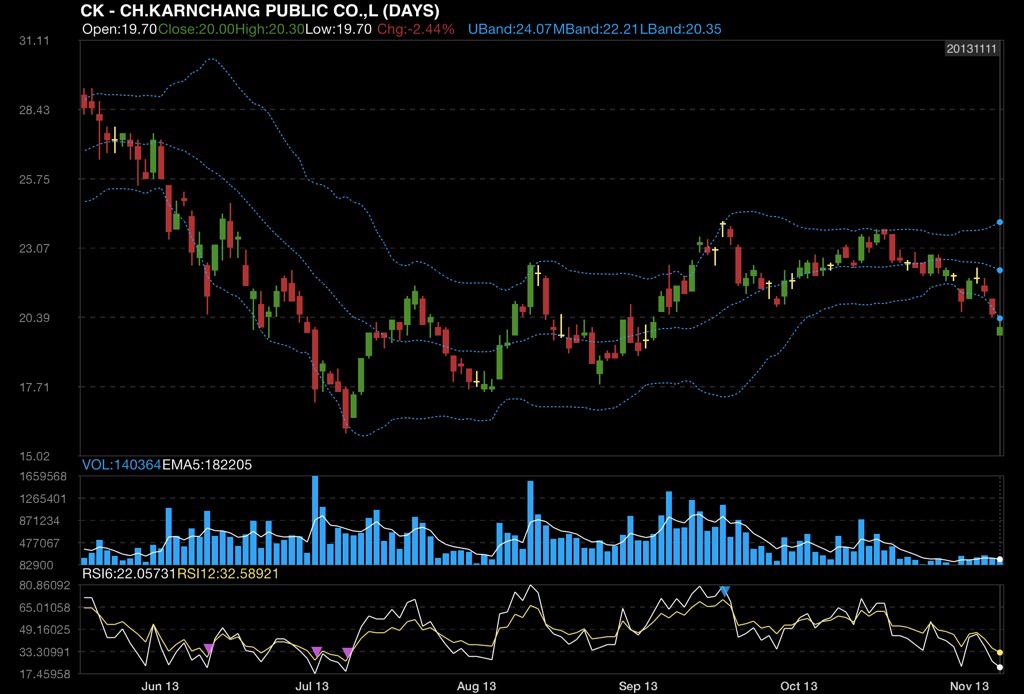Click the Nov 13 date axis label
The width and height of the screenshot is (1024, 694).
point(969,686)
